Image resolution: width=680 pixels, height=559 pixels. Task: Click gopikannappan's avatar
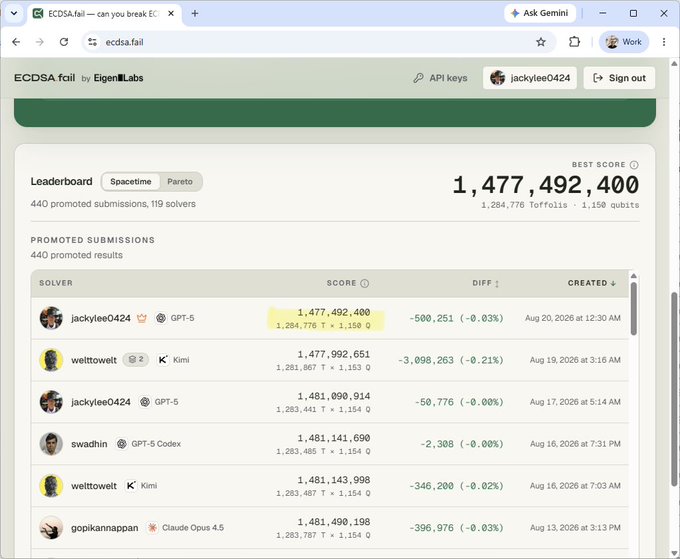[x=51, y=528]
